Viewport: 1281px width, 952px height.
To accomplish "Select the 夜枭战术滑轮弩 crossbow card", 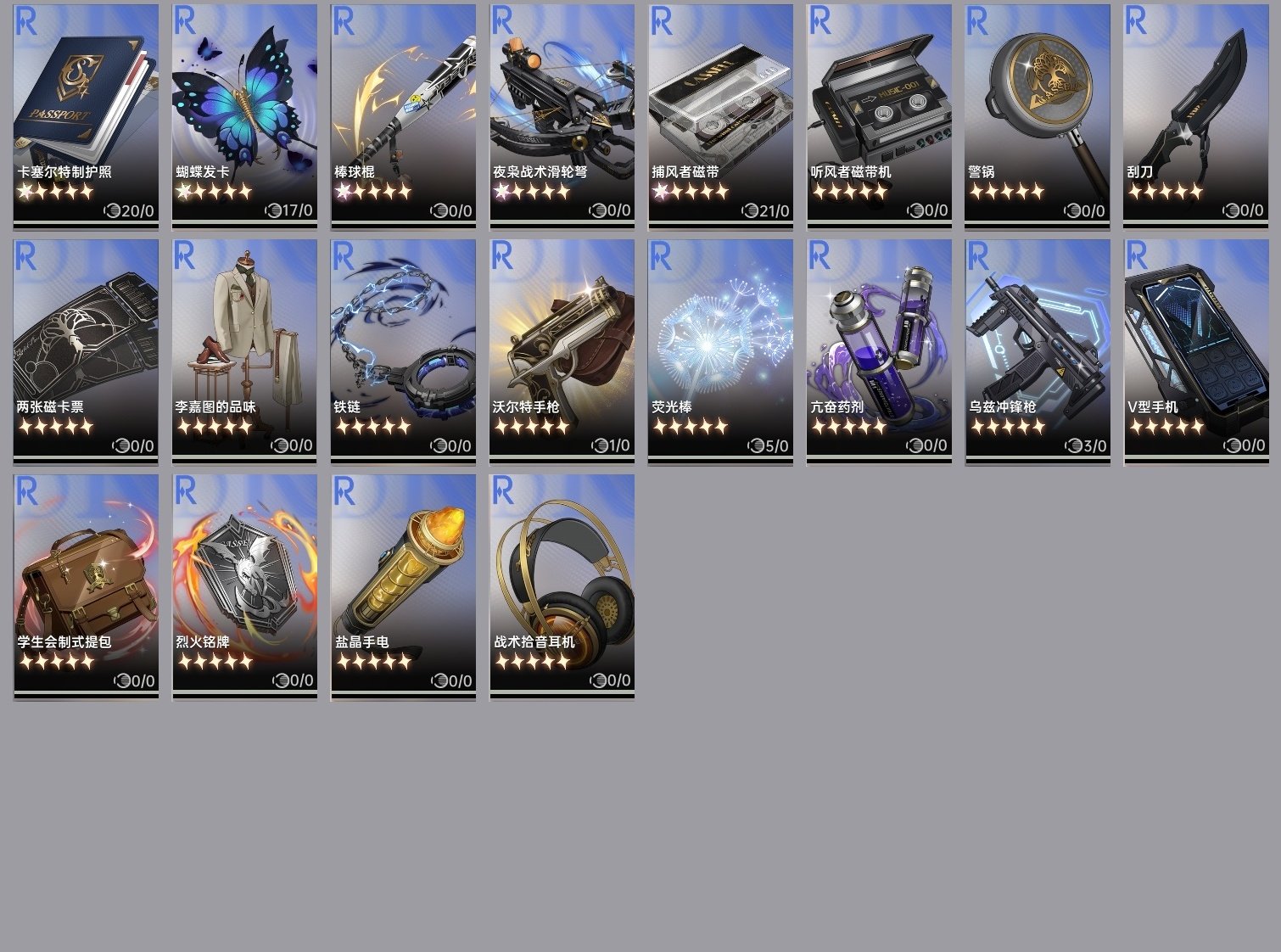I will coord(562,116).
